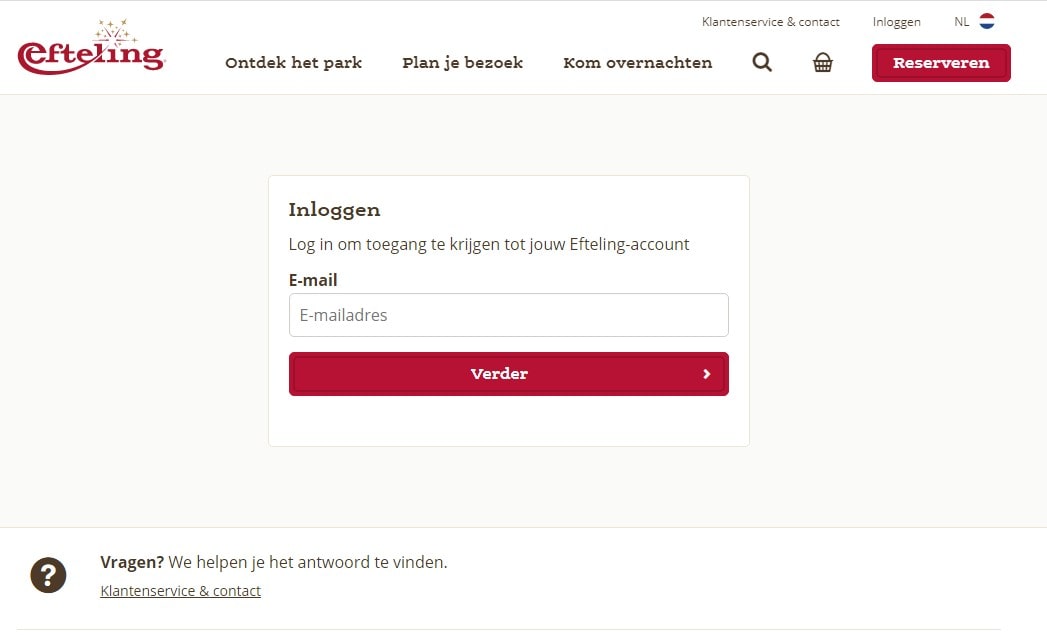Click the Verder button

click(x=508, y=374)
